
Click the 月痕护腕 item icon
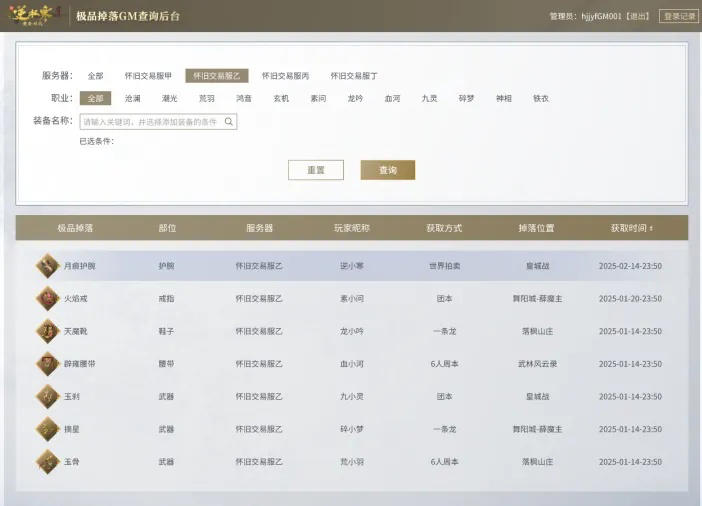47,266
